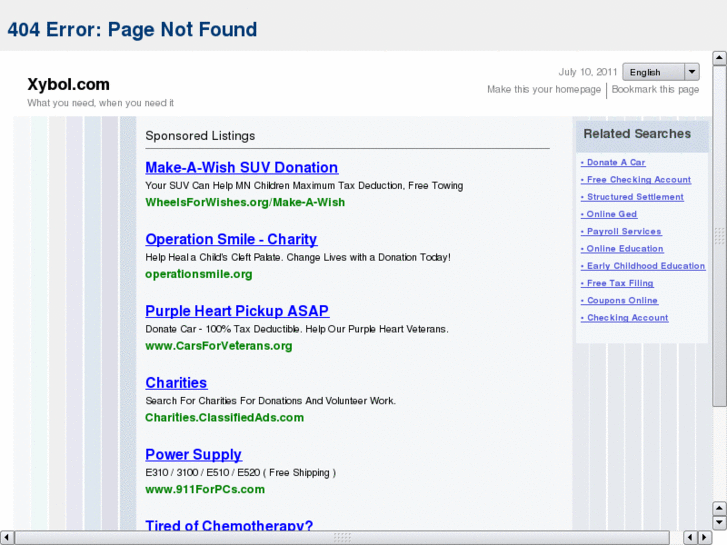Click the July 10, 2011 date text
The height and width of the screenshot is (545, 727).
tap(587, 72)
